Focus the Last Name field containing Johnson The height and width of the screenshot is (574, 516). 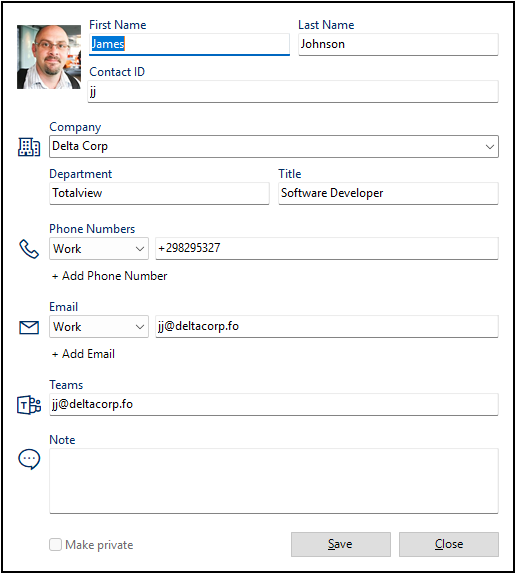(x=398, y=44)
